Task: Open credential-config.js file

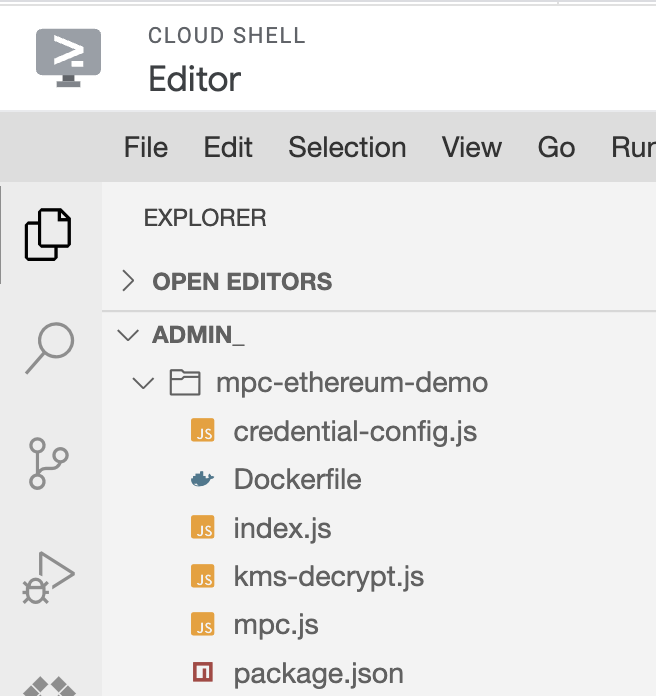Action: point(355,431)
